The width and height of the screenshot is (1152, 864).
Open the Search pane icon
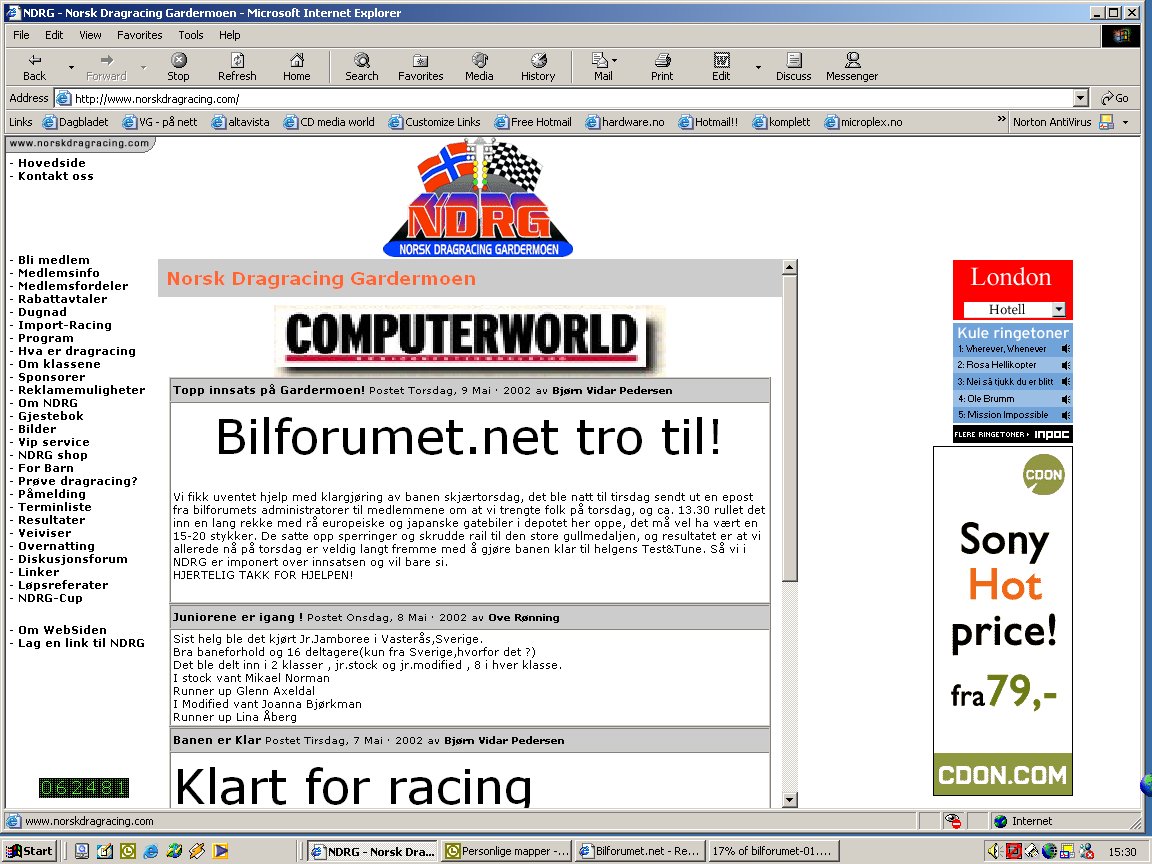tap(361, 67)
